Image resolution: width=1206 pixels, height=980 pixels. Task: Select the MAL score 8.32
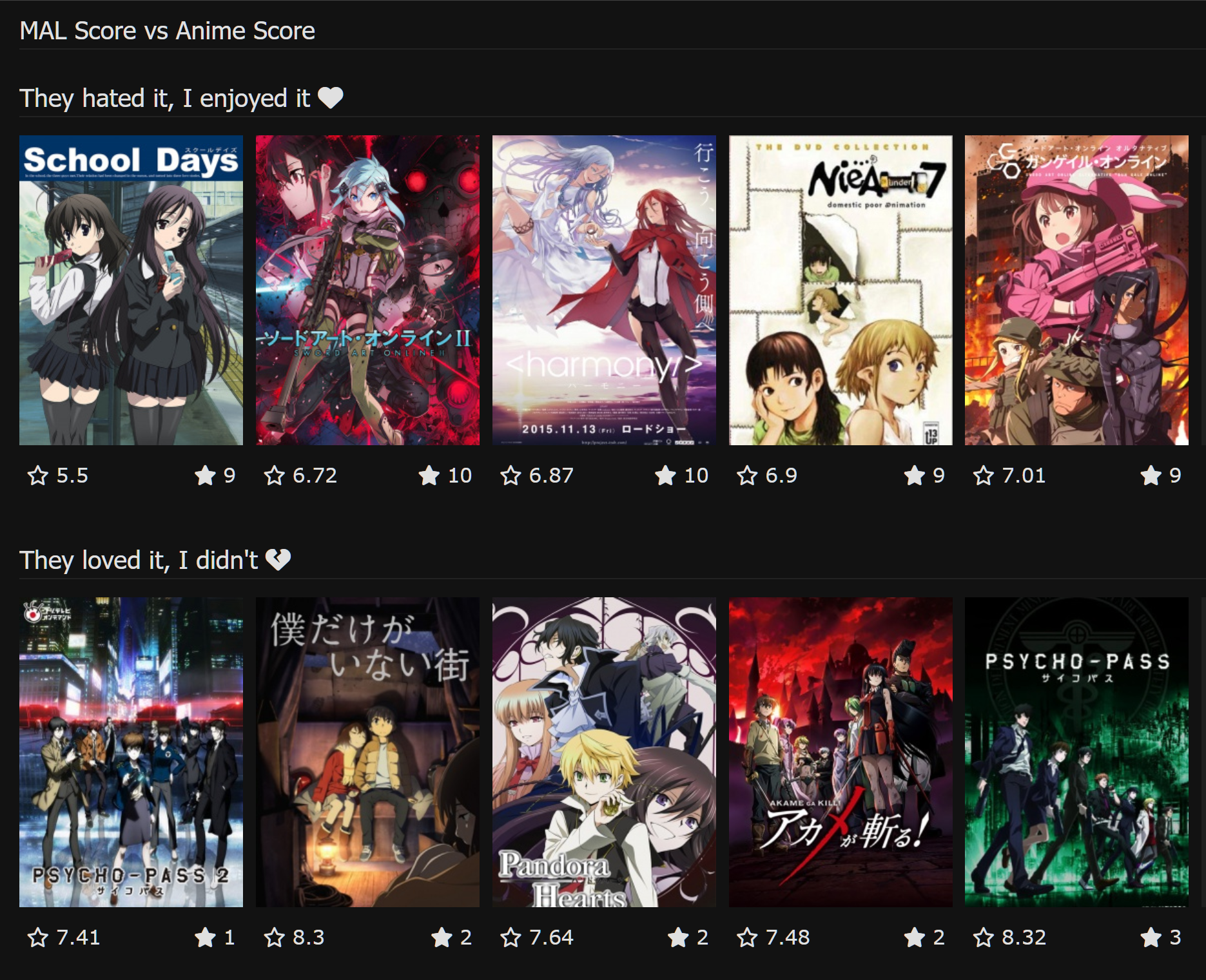(1024, 937)
